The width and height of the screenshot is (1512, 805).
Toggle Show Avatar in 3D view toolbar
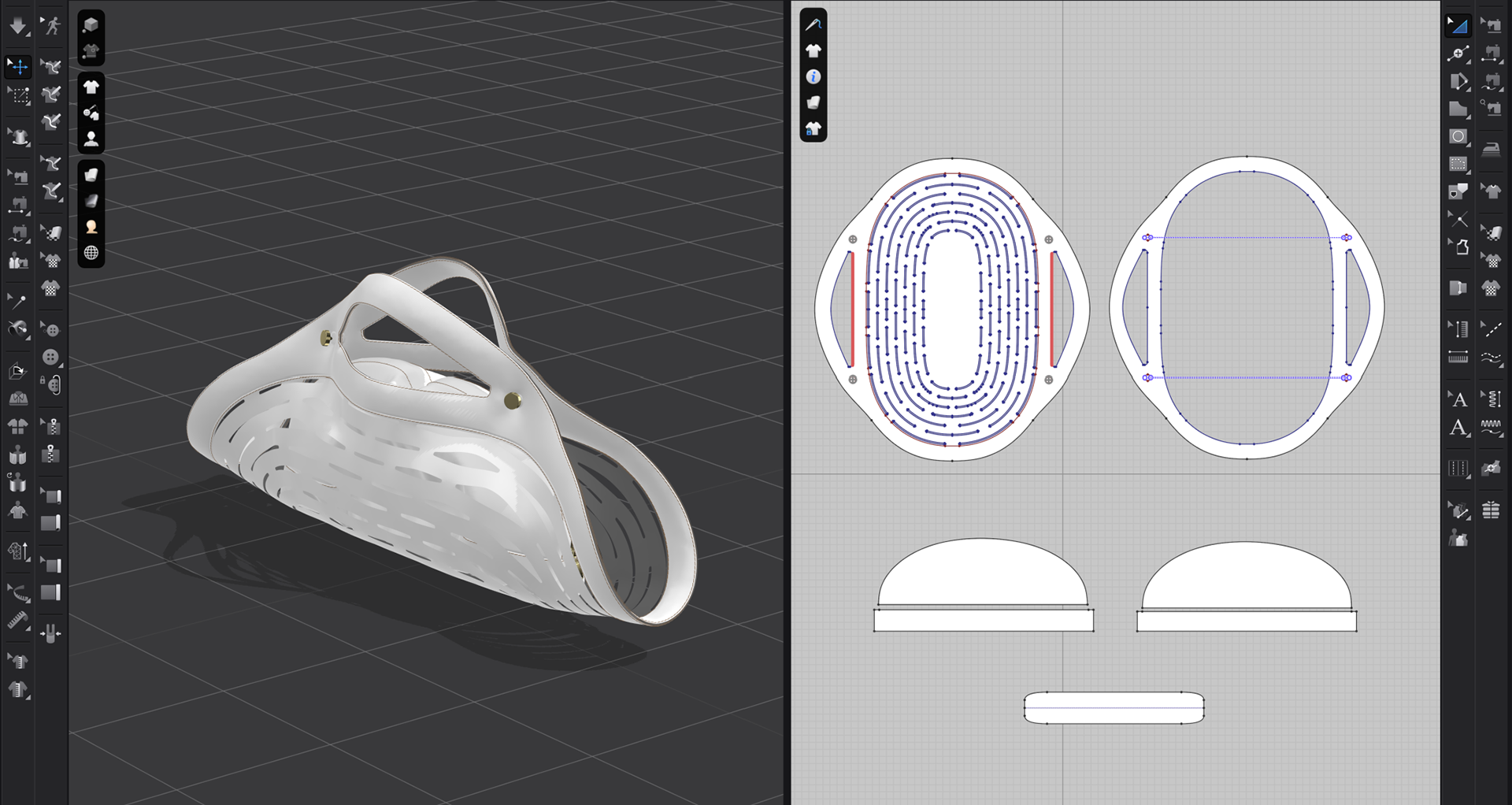point(91,139)
